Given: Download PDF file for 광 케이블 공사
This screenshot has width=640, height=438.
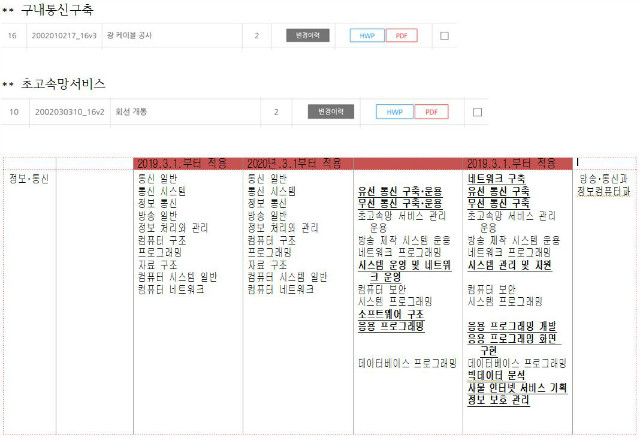Looking at the screenshot, I should [401, 36].
